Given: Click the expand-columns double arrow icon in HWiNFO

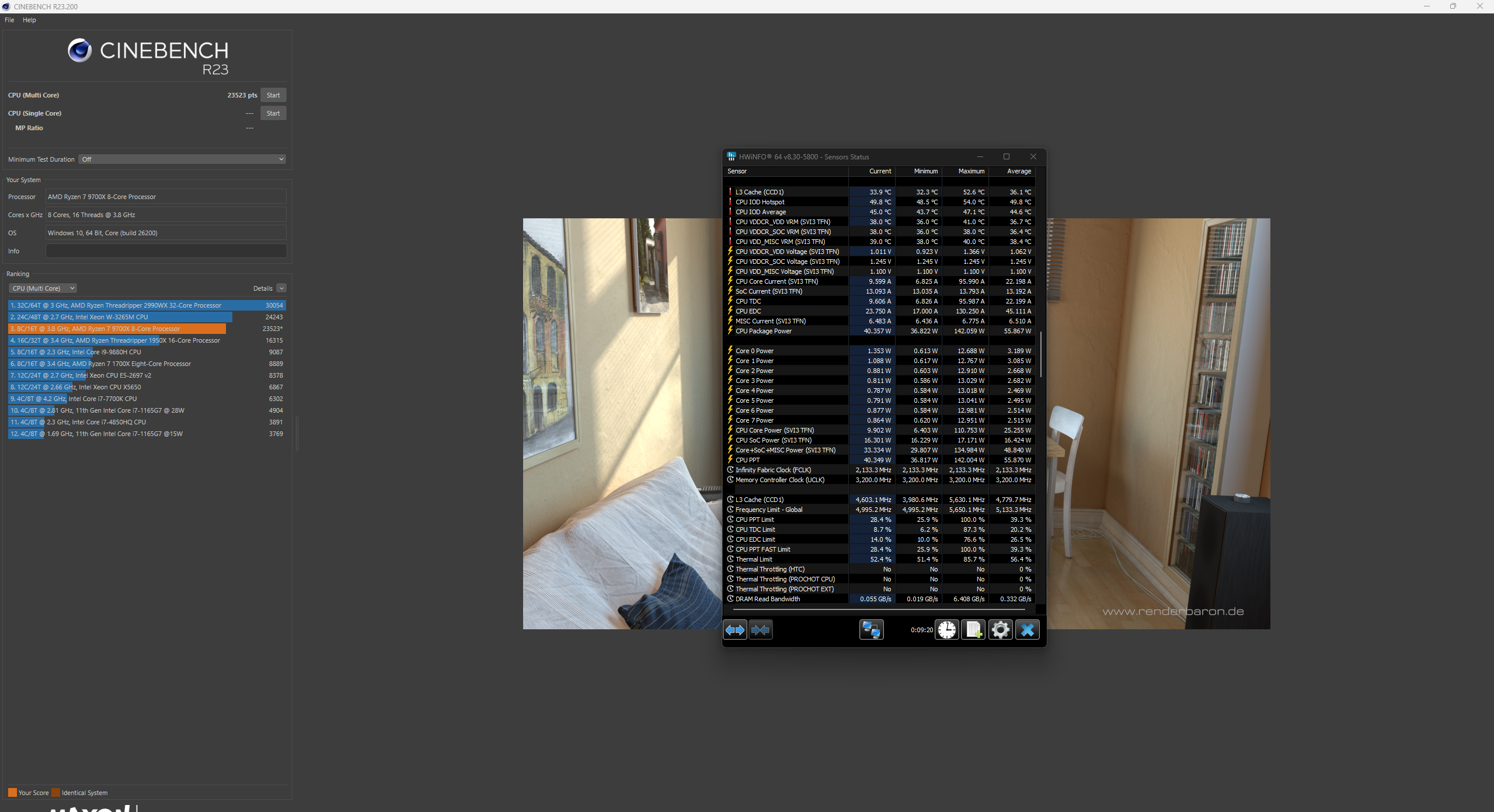Looking at the screenshot, I should click(x=735, y=630).
